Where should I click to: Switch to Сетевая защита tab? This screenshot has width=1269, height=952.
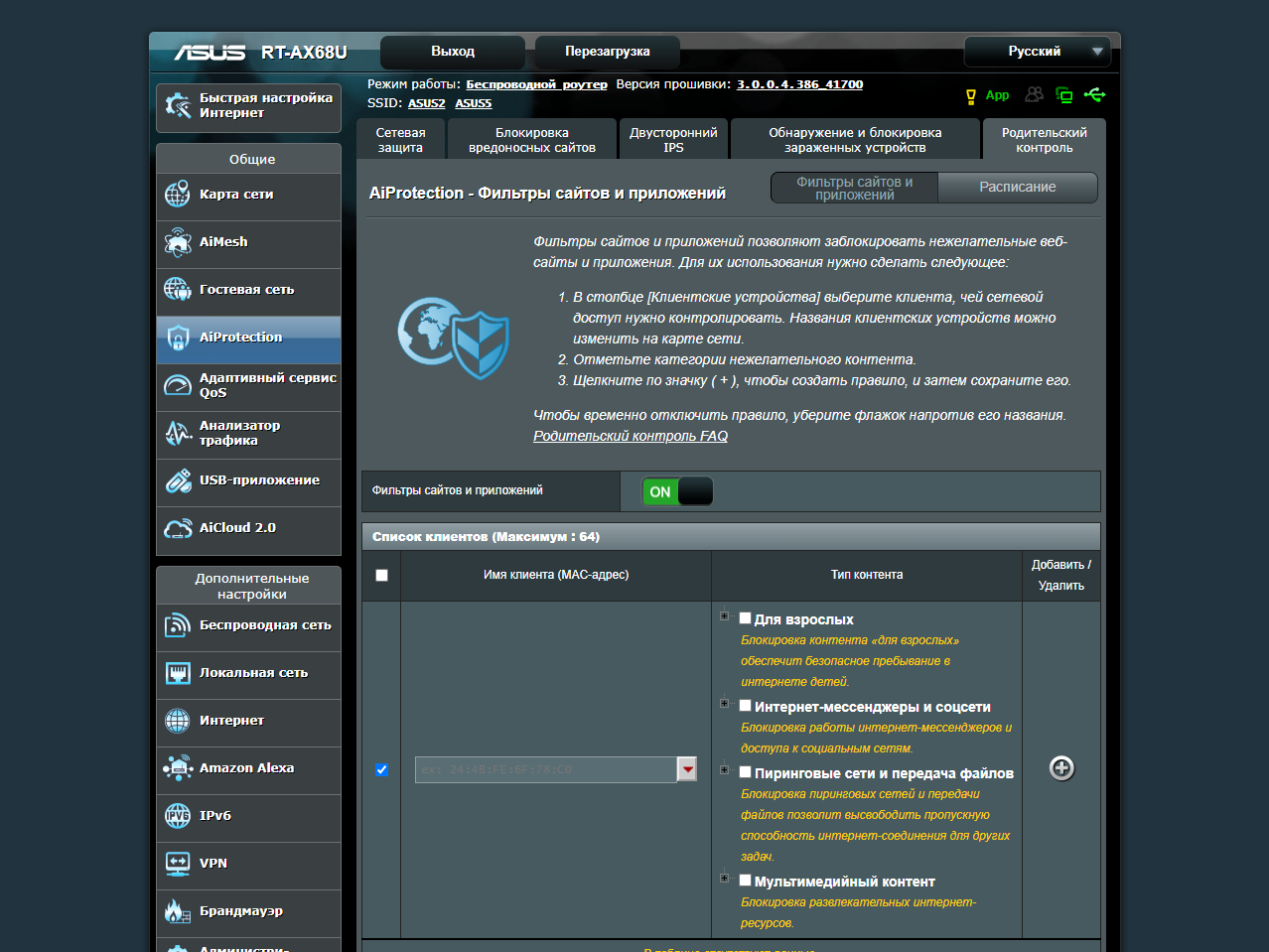tap(401, 140)
